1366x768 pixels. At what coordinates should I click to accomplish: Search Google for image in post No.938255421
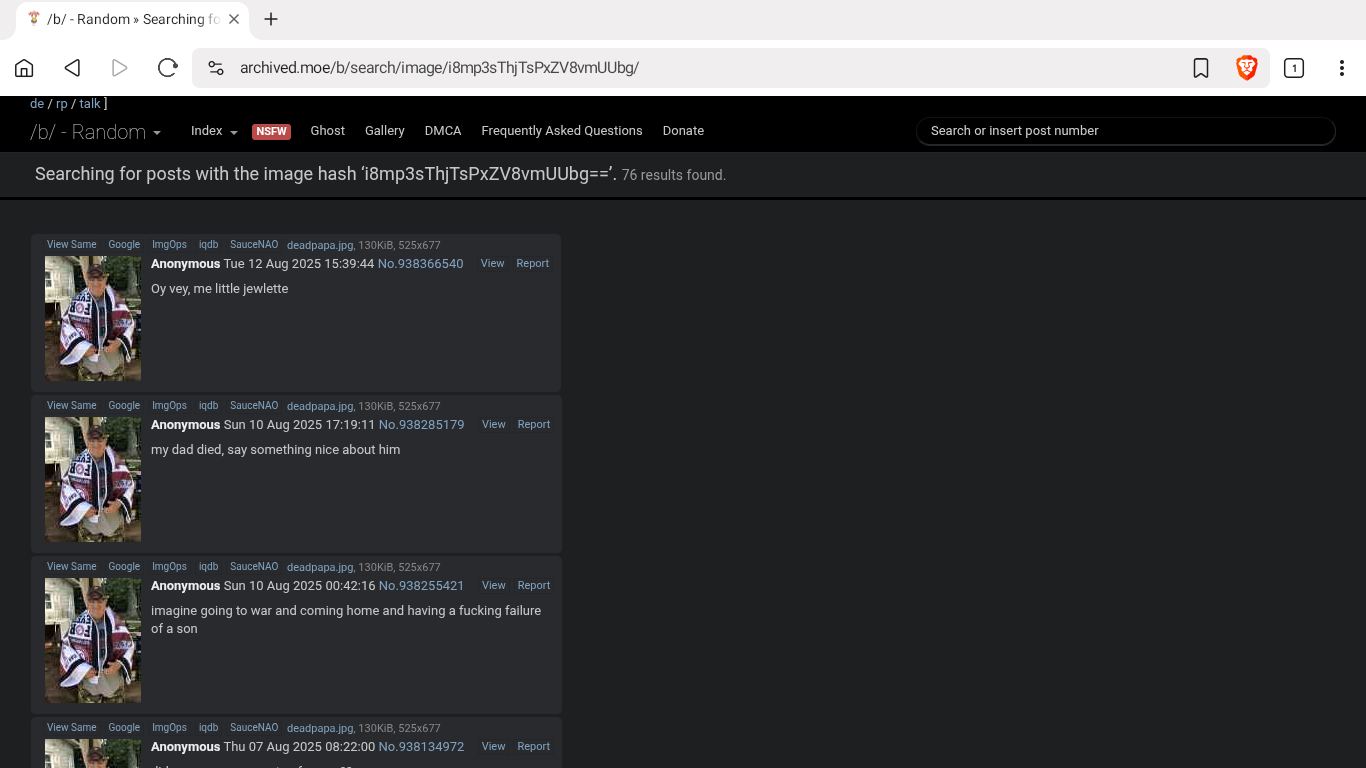(124, 567)
